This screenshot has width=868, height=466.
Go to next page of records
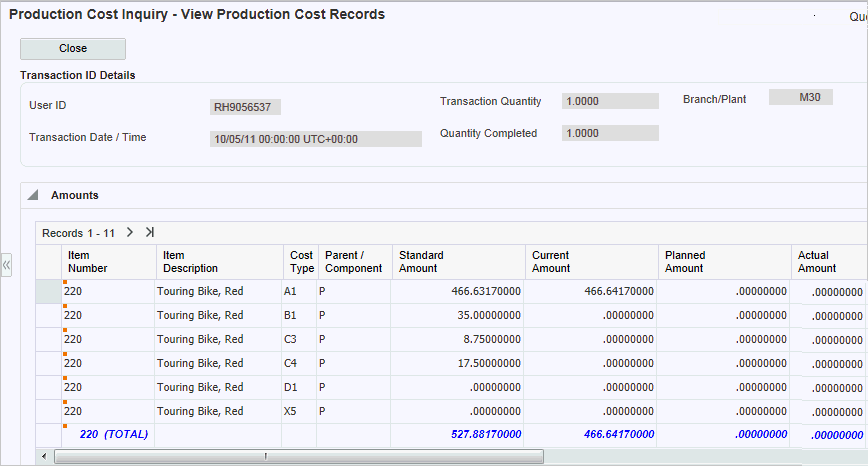click(130, 232)
